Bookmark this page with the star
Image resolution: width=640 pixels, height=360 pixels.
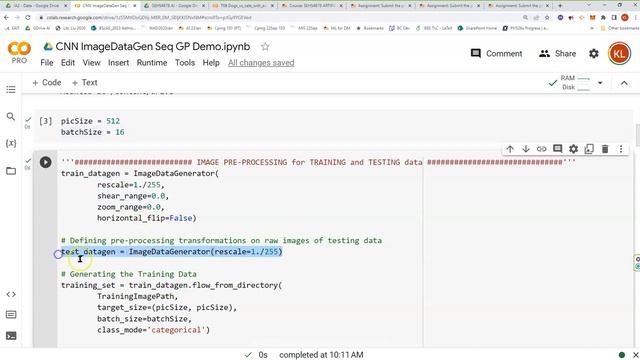point(547,18)
